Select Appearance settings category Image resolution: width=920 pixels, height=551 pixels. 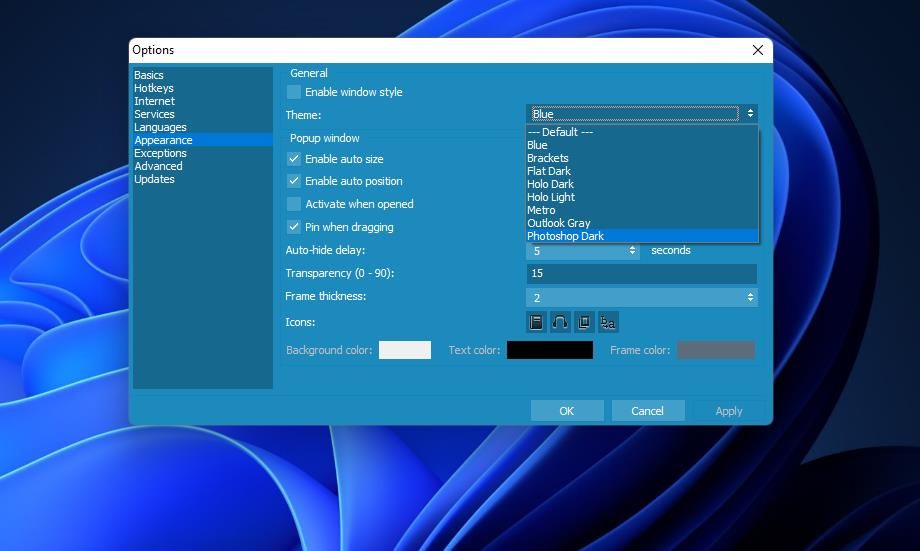coord(202,140)
